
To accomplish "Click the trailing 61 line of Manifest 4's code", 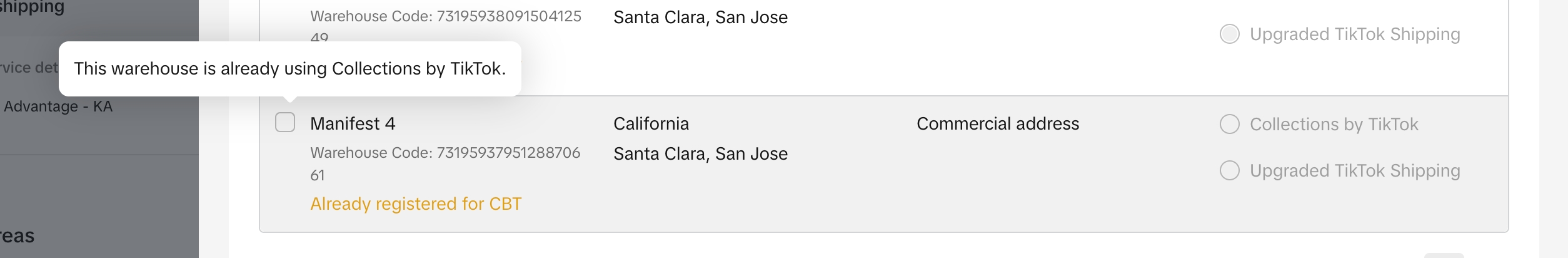I will click(x=318, y=175).
